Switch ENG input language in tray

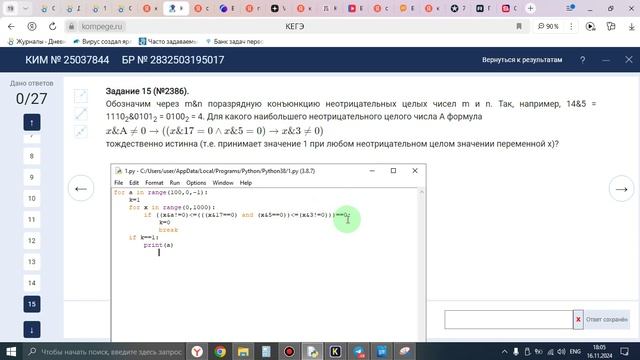(x=575, y=351)
